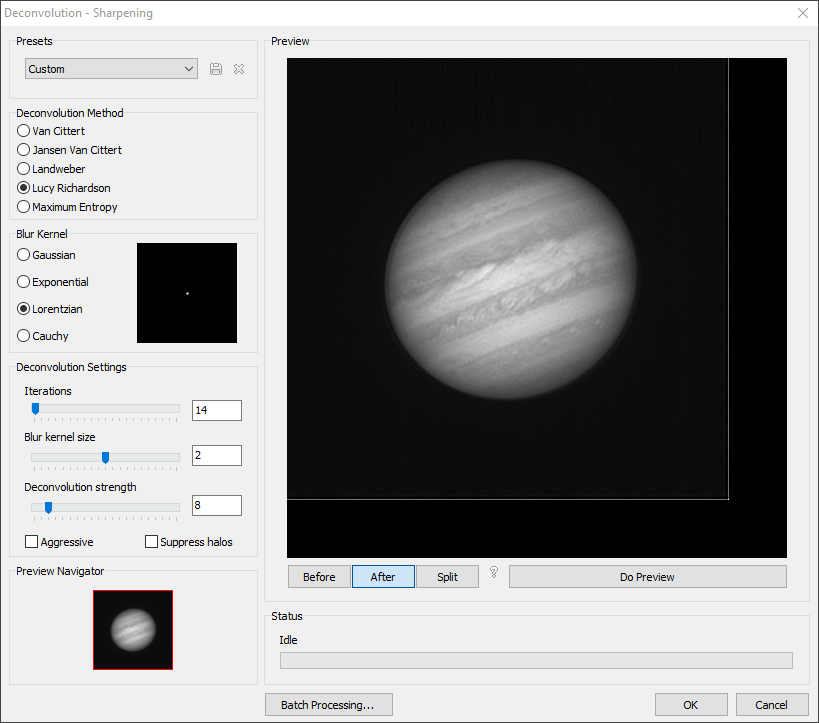Switch preview to Split view
Image resolution: width=819 pixels, height=723 pixels.
click(448, 577)
